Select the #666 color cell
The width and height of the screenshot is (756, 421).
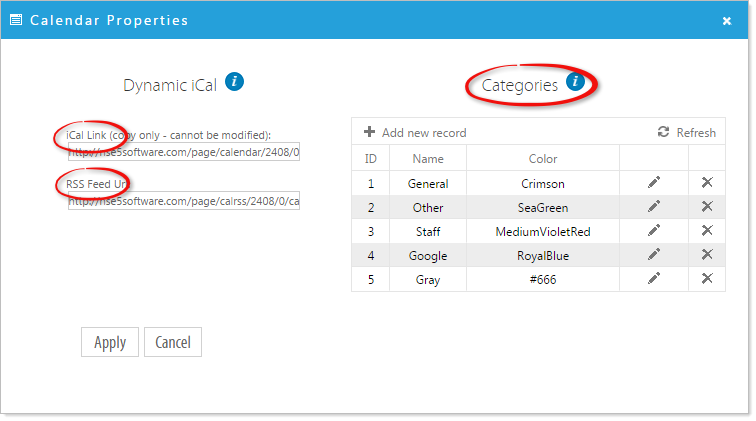(x=543, y=280)
